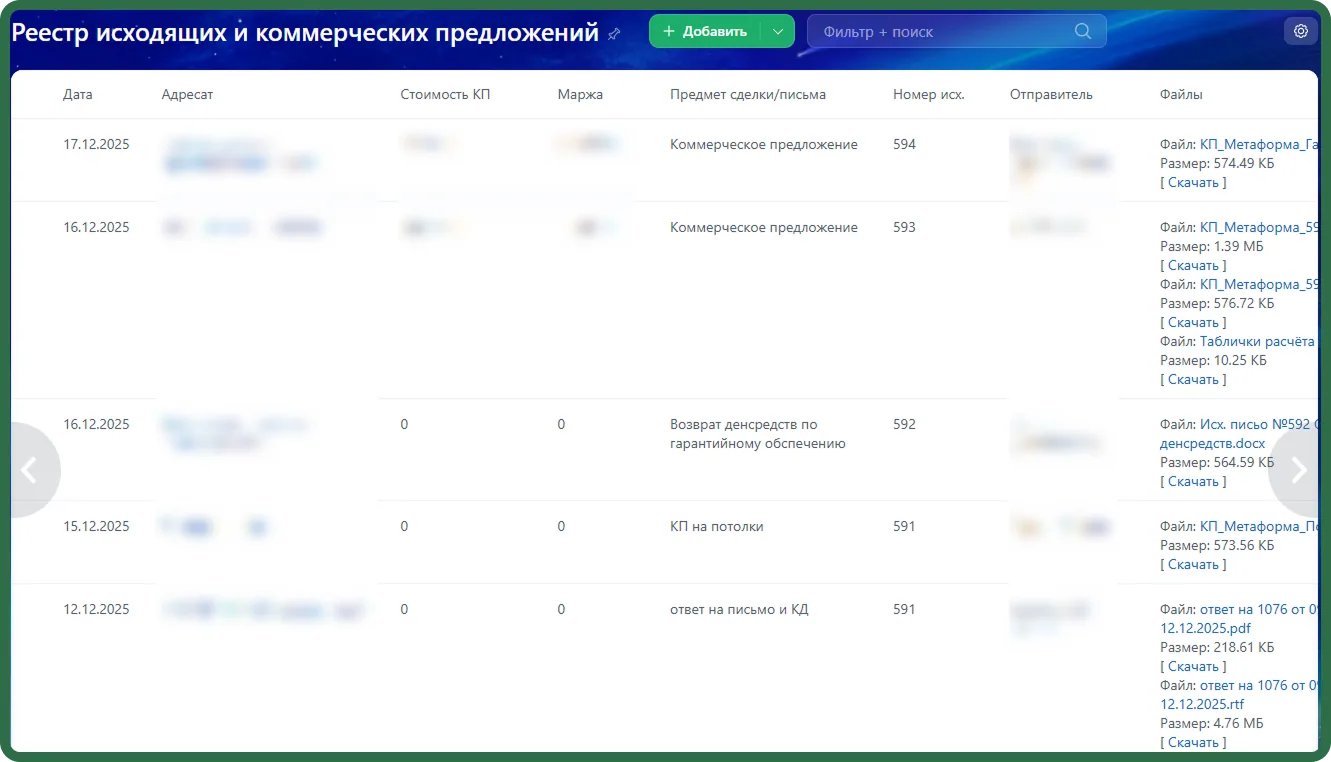Screen dimensions: 1331x762
Task: Click the subject ответ на письмо и КД
Action: [739, 610]
